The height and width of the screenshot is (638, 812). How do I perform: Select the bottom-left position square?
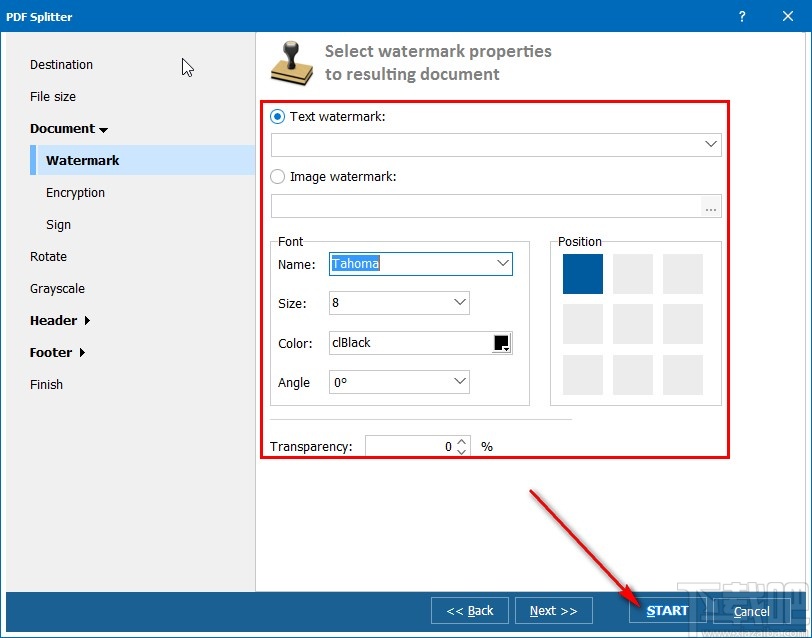click(x=583, y=375)
